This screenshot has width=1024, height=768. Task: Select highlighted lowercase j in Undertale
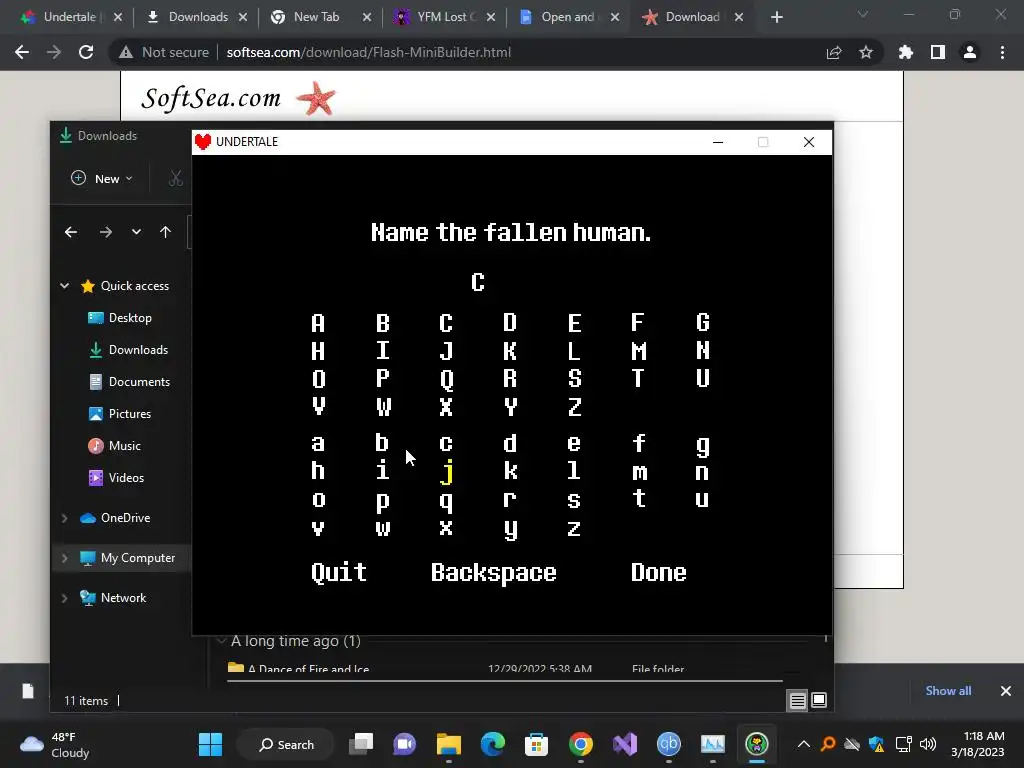tap(447, 472)
